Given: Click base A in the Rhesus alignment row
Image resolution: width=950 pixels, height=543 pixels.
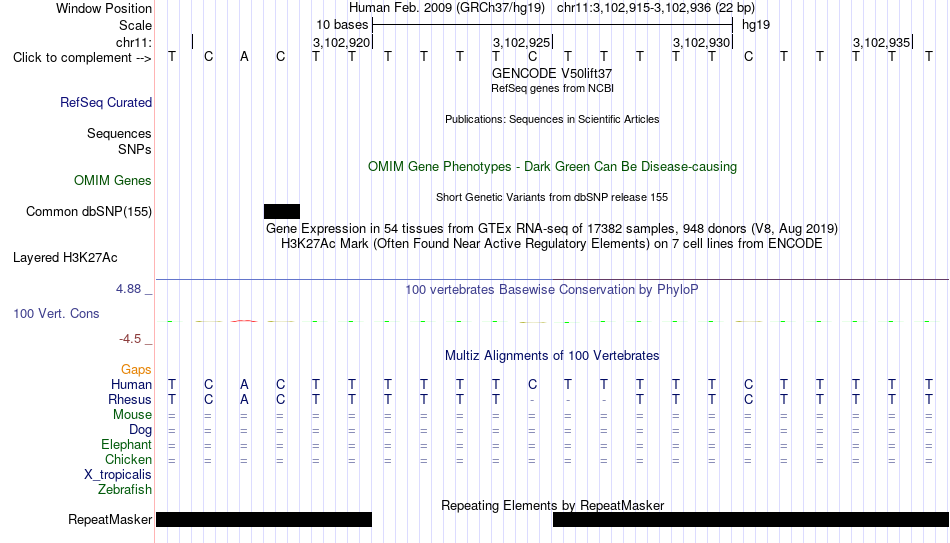Looking at the screenshot, I should (244, 399).
